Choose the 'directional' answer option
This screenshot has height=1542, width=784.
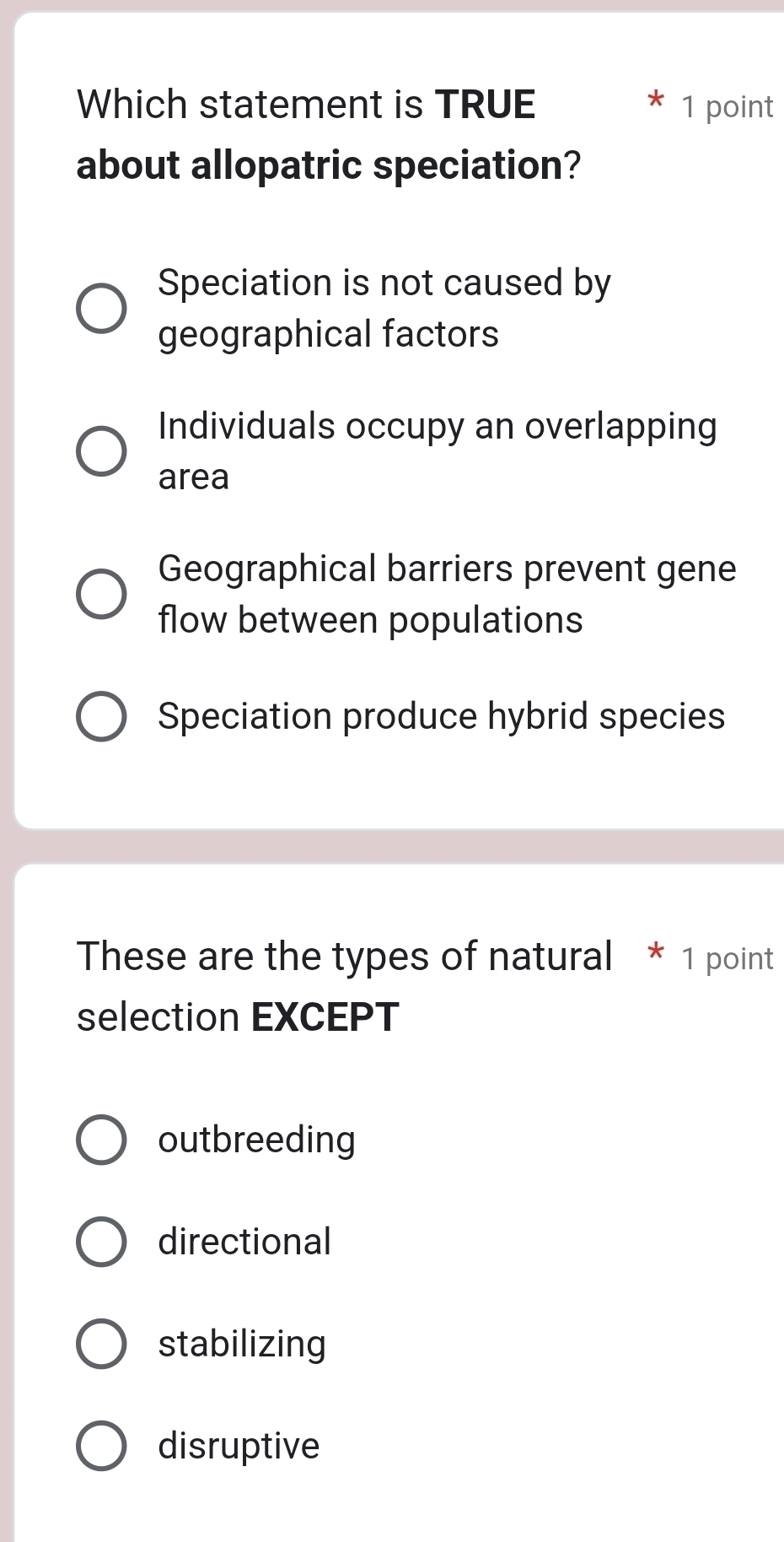coord(101,1242)
